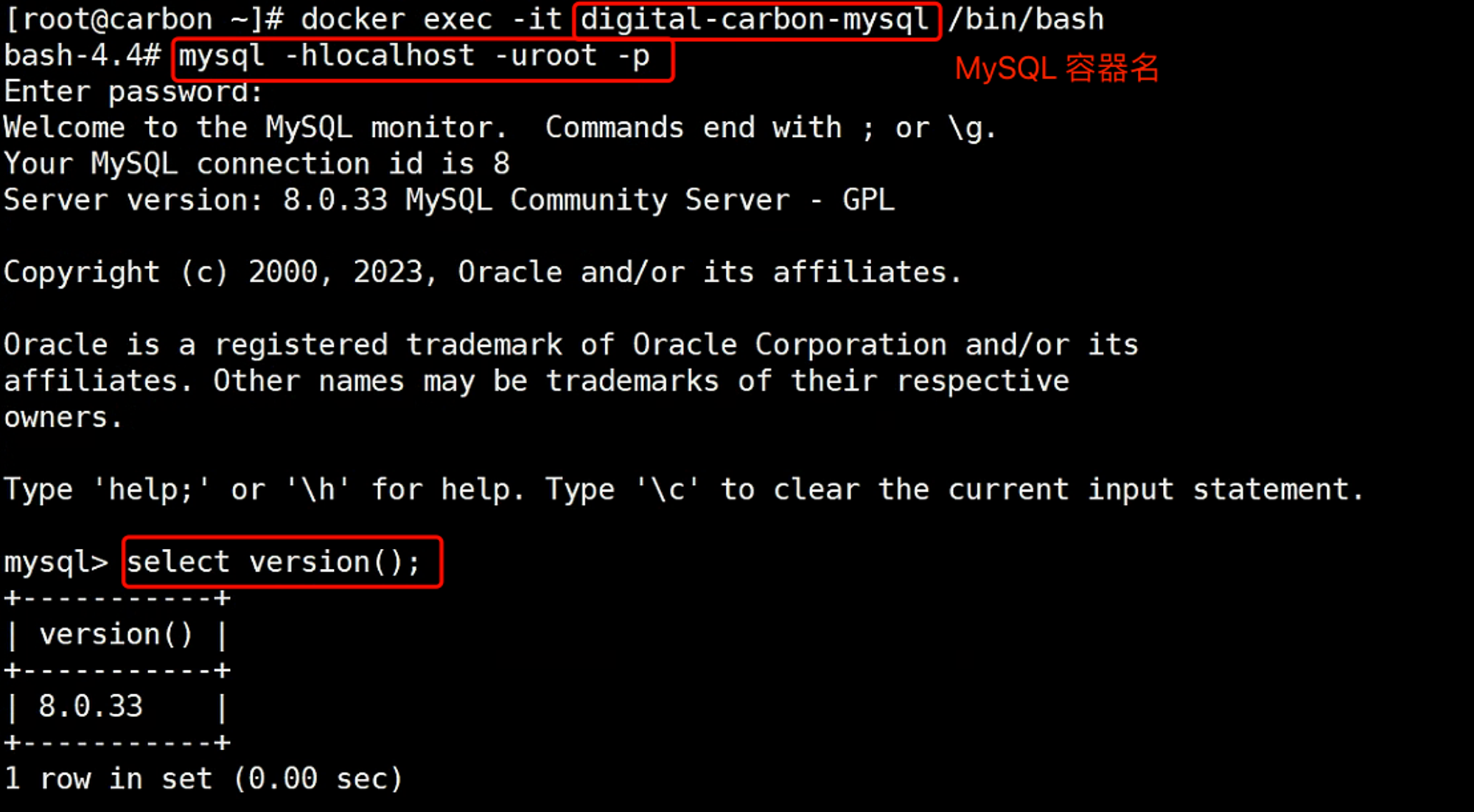Click the 'select version();' query text
Image resolution: width=1474 pixels, height=812 pixels.
(273, 562)
